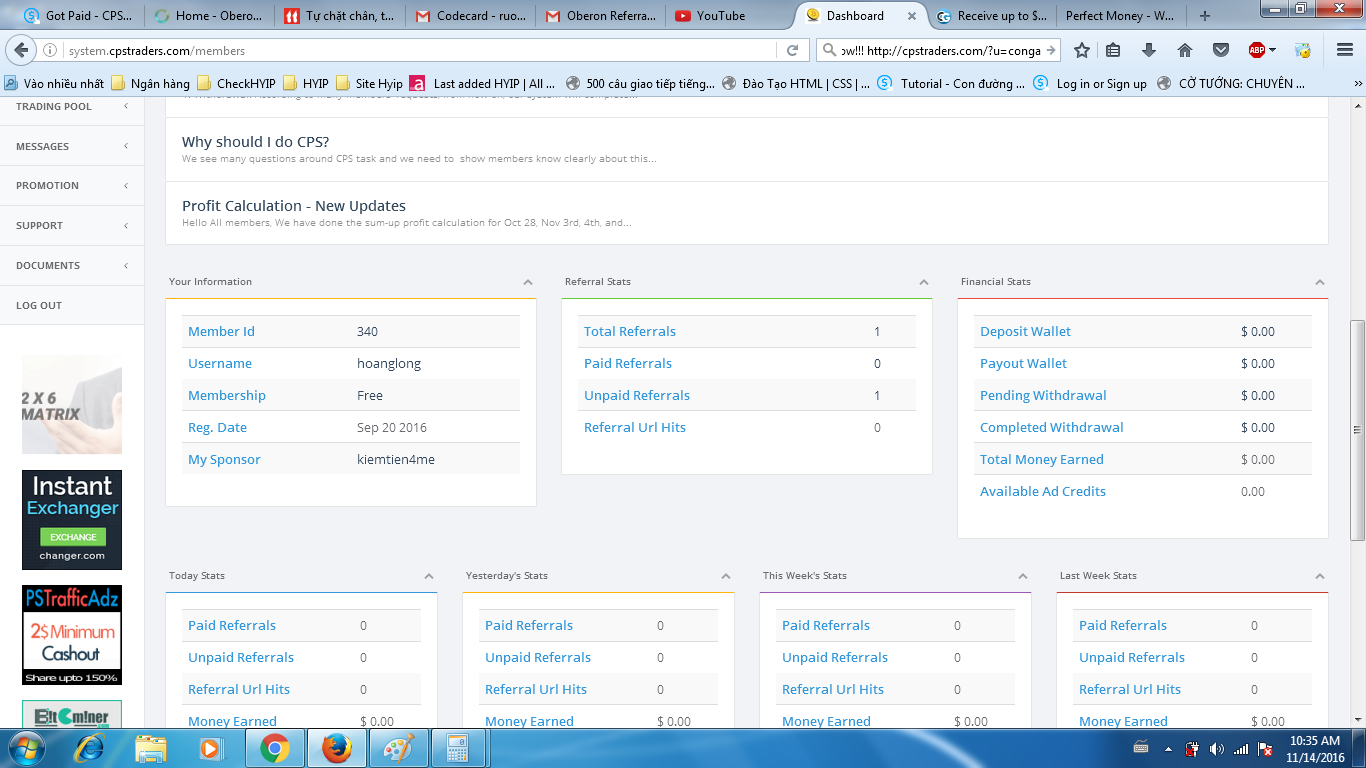Launch Google Chrome from the taskbar
The width and height of the screenshot is (1366, 768).
(x=275, y=747)
